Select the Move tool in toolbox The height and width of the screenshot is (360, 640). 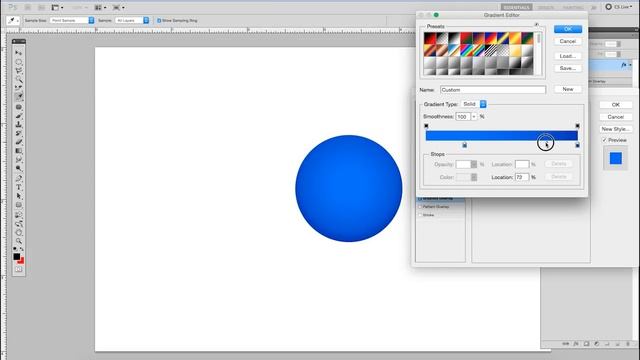18,53
